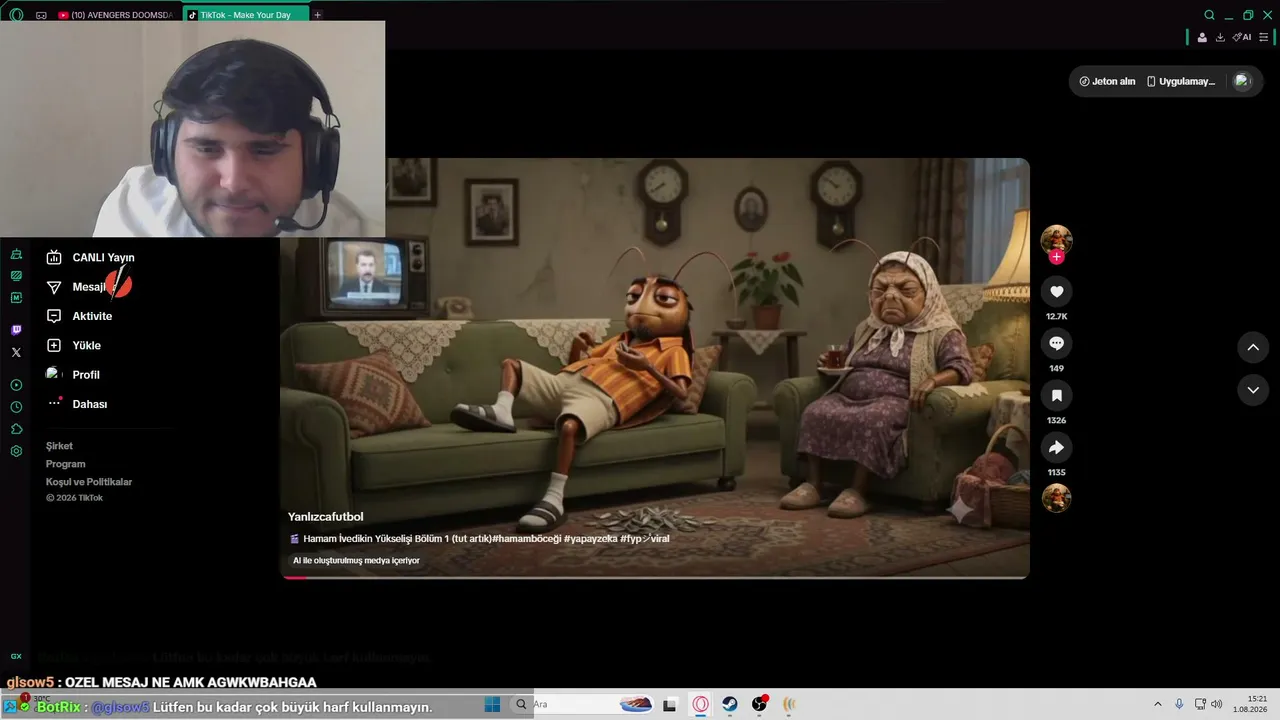The width and height of the screenshot is (1280, 720).
Task: Expand the Dahası menu in the sidebar
Action: pyautogui.click(x=77, y=404)
